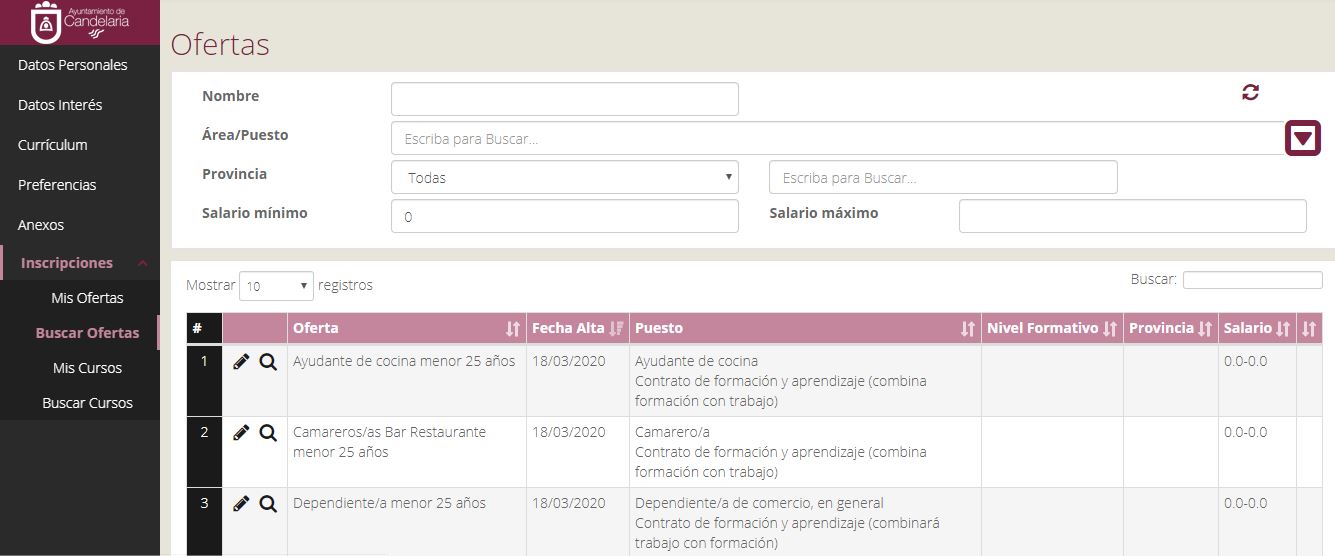Sort table by the Puesto column
Image resolution: width=1335 pixels, height=556 pixels.
tap(805, 328)
